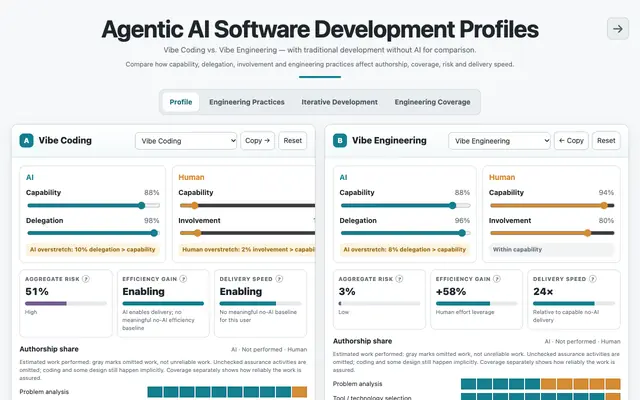Open the Engineering Coverage tab
This screenshot has height=400, width=640.
tap(432, 102)
